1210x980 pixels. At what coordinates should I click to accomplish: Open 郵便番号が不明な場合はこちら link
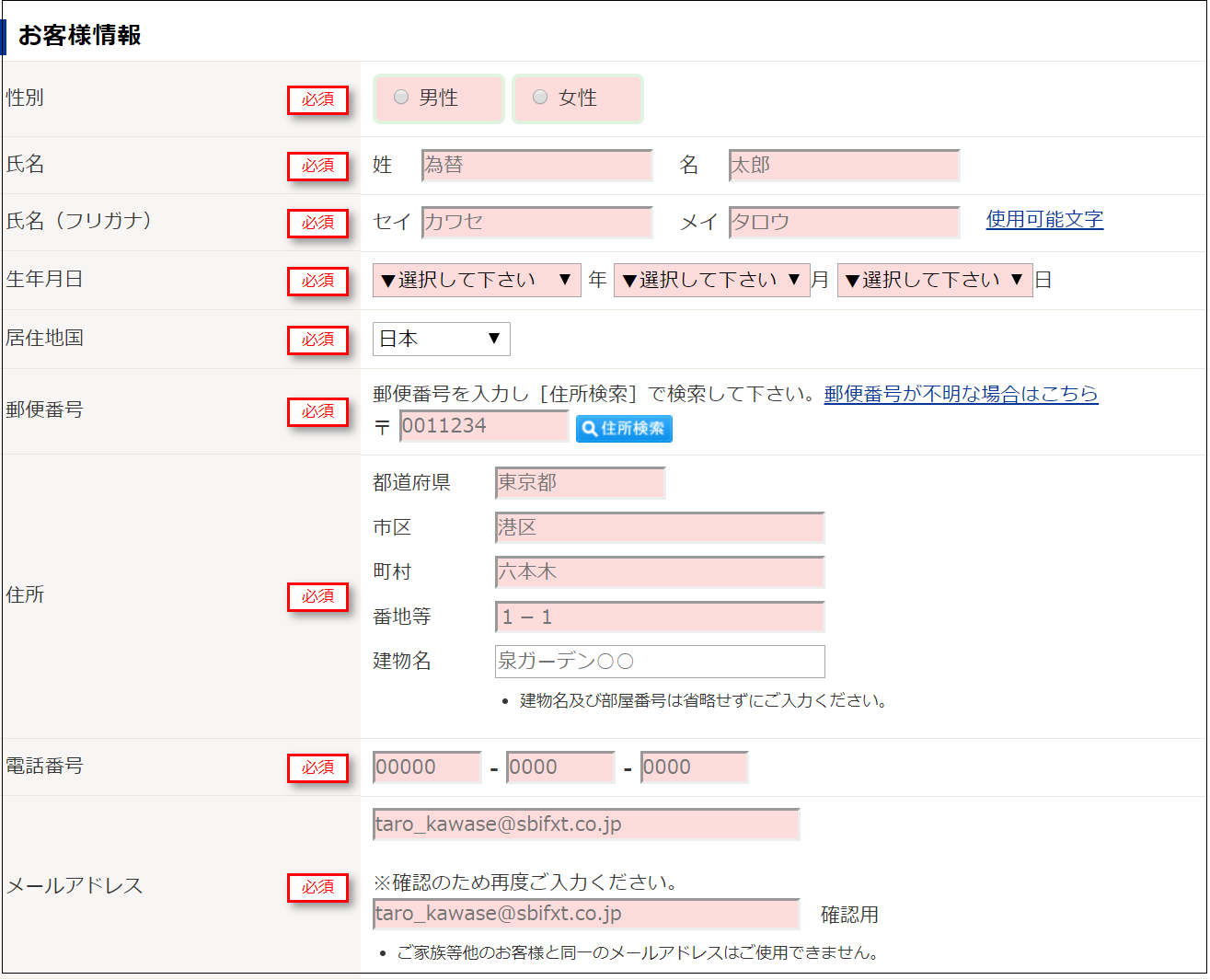pyautogui.click(x=961, y=394)
